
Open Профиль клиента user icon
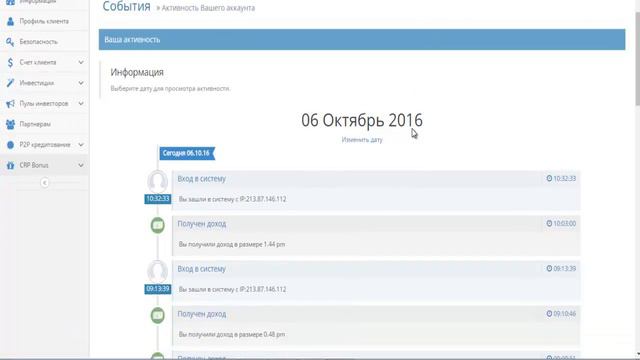pyautogui.click(x=10, y=21)
